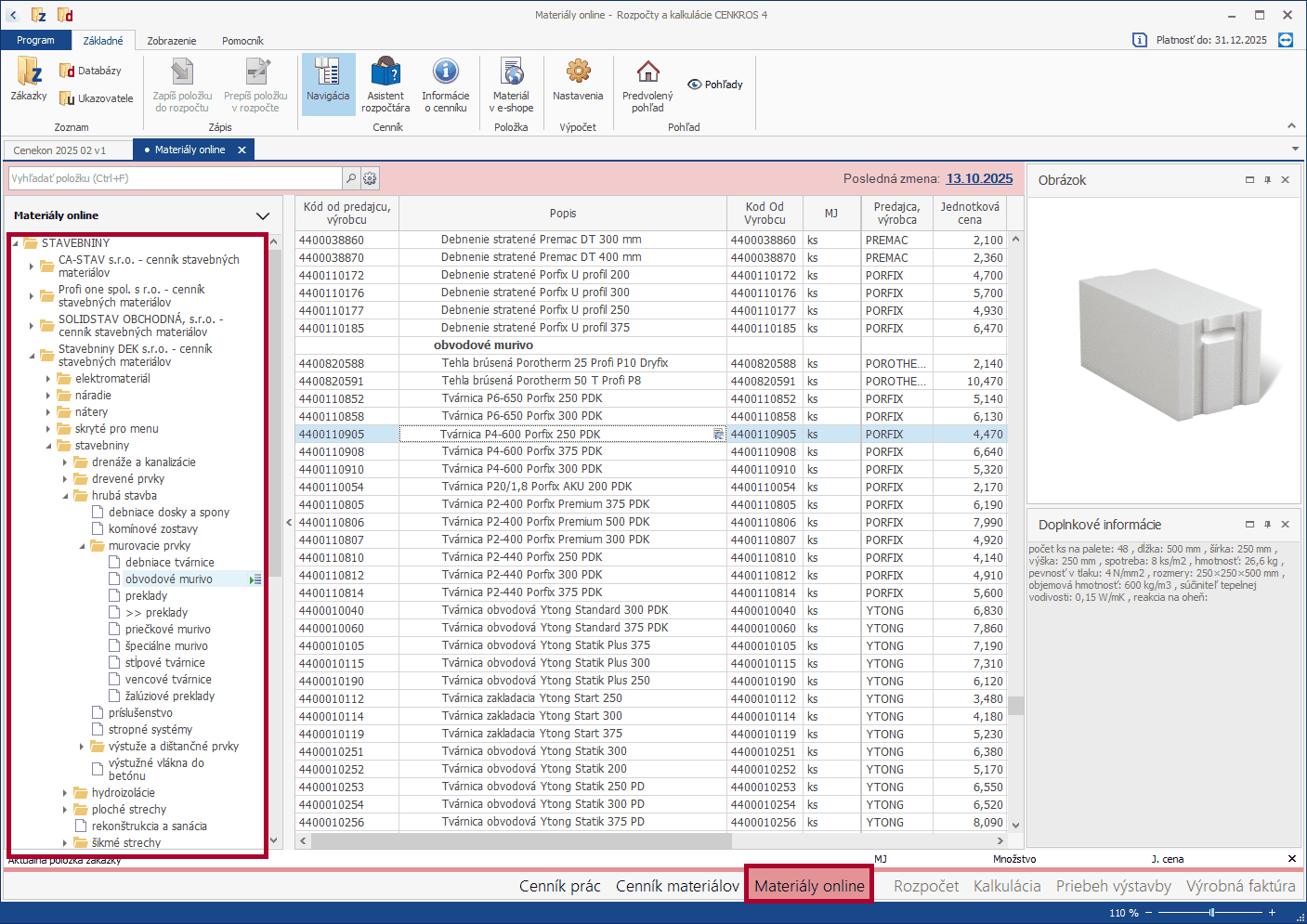1307x924 pixels.
Task: Toggle the Navigácia panel button
Action: click(x=328, y=84)
